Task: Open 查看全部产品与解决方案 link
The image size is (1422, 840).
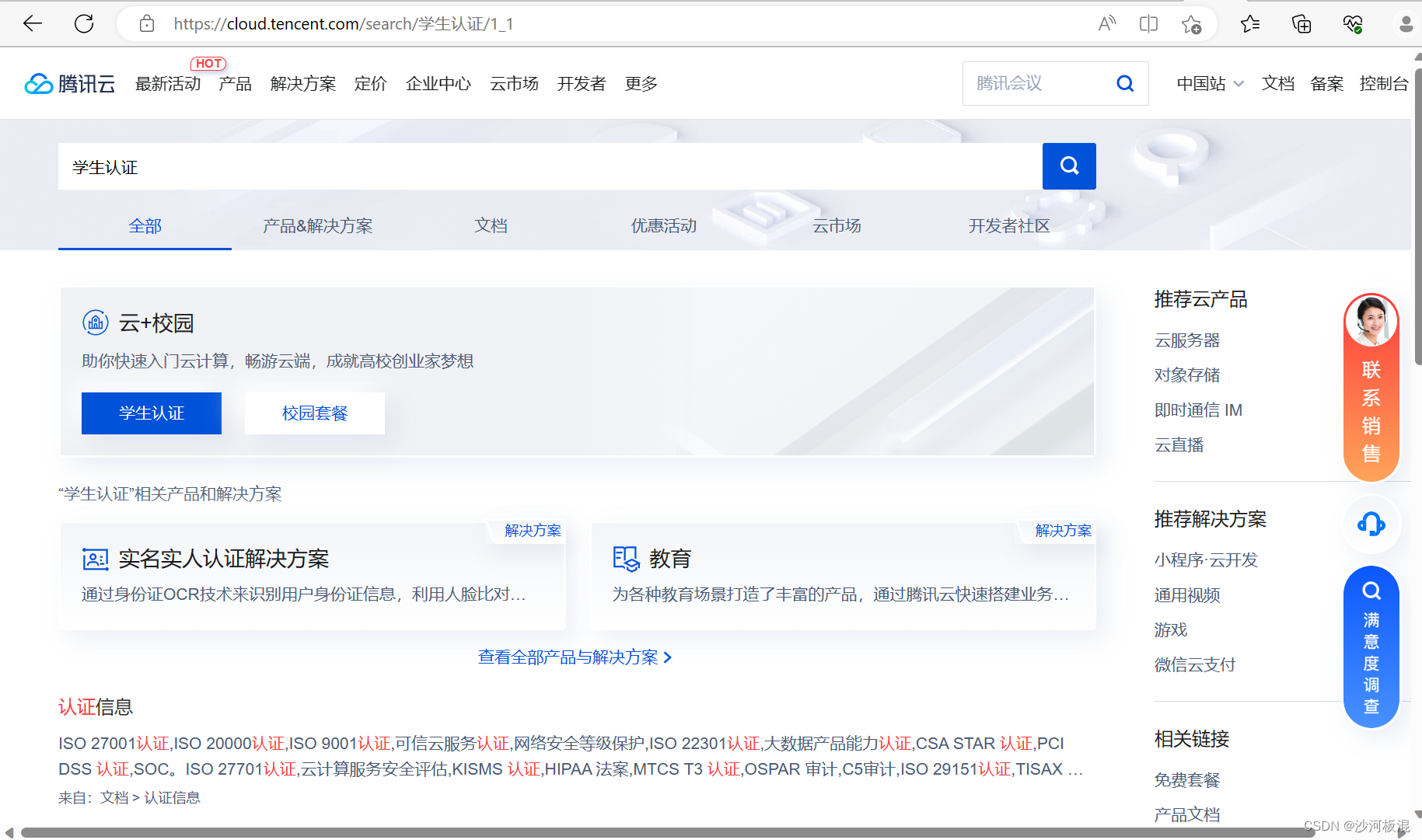Action: (568, 657)
